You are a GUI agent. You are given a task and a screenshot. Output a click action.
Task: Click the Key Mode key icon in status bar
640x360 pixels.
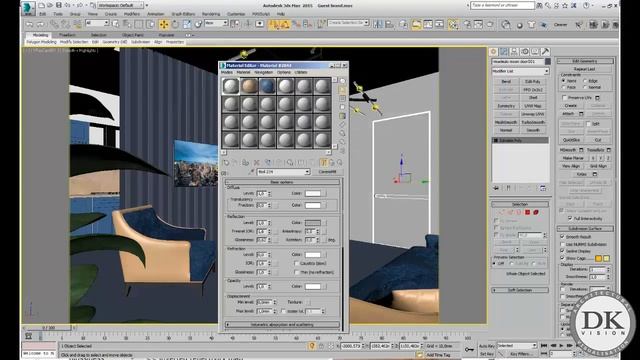coord(469,349)
